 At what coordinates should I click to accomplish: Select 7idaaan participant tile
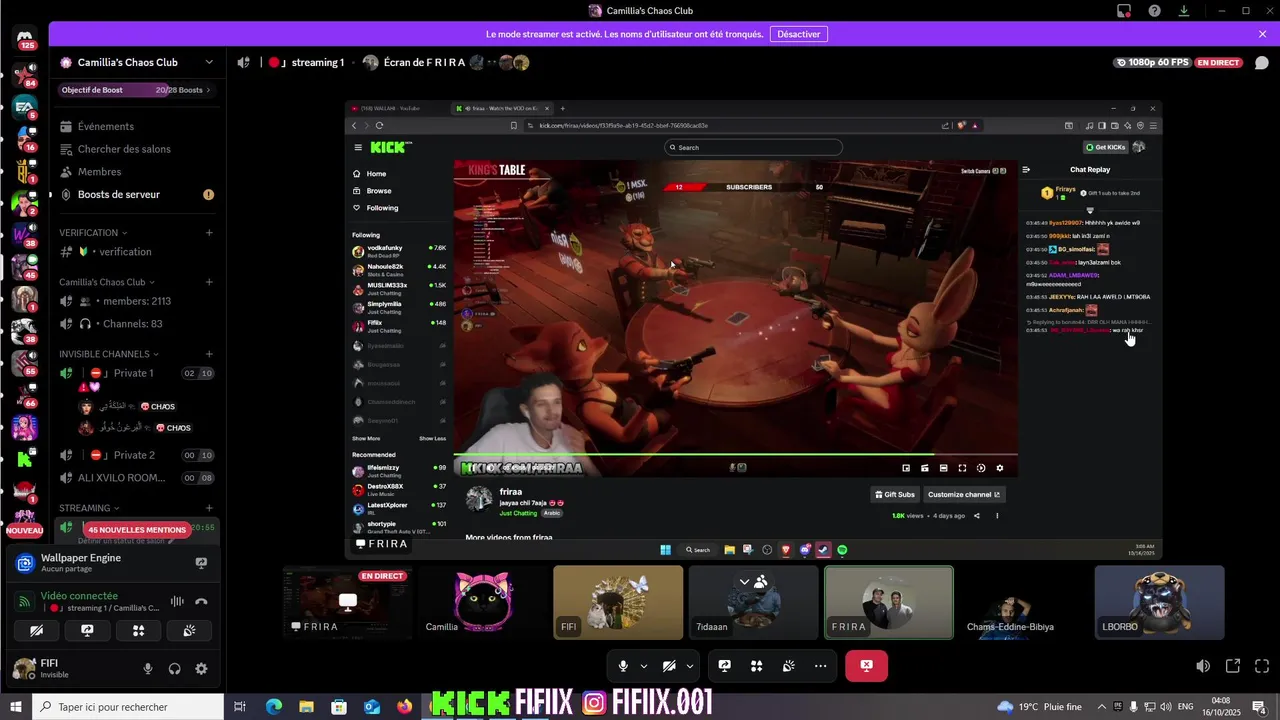(753, 603)
